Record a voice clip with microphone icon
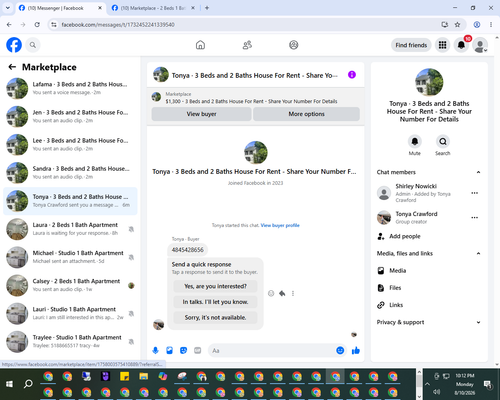This screenshot has width=500, height=400. point(155,350)
